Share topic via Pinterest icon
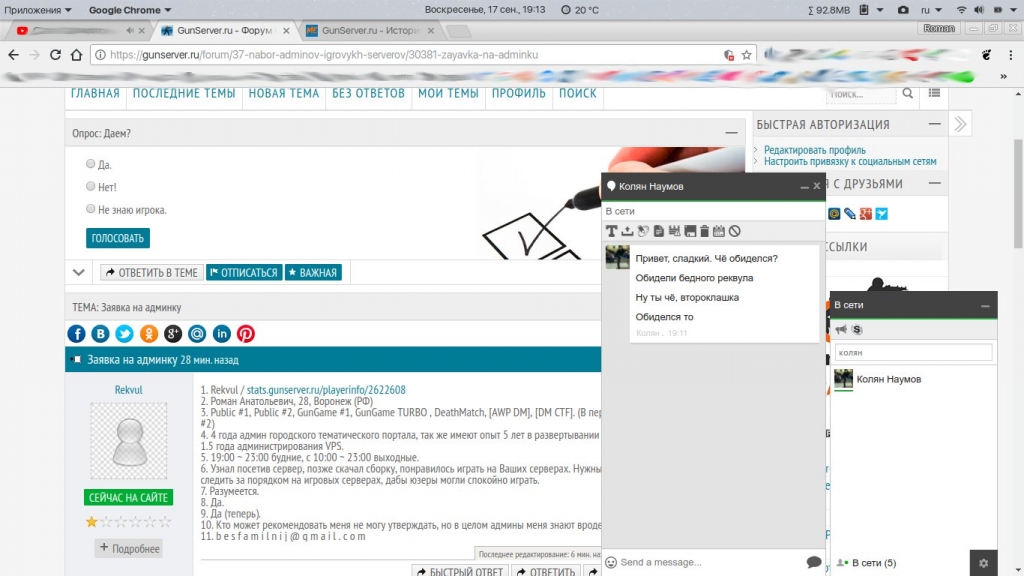Viewport: 1024px width, 576px height. click(246, 334)
